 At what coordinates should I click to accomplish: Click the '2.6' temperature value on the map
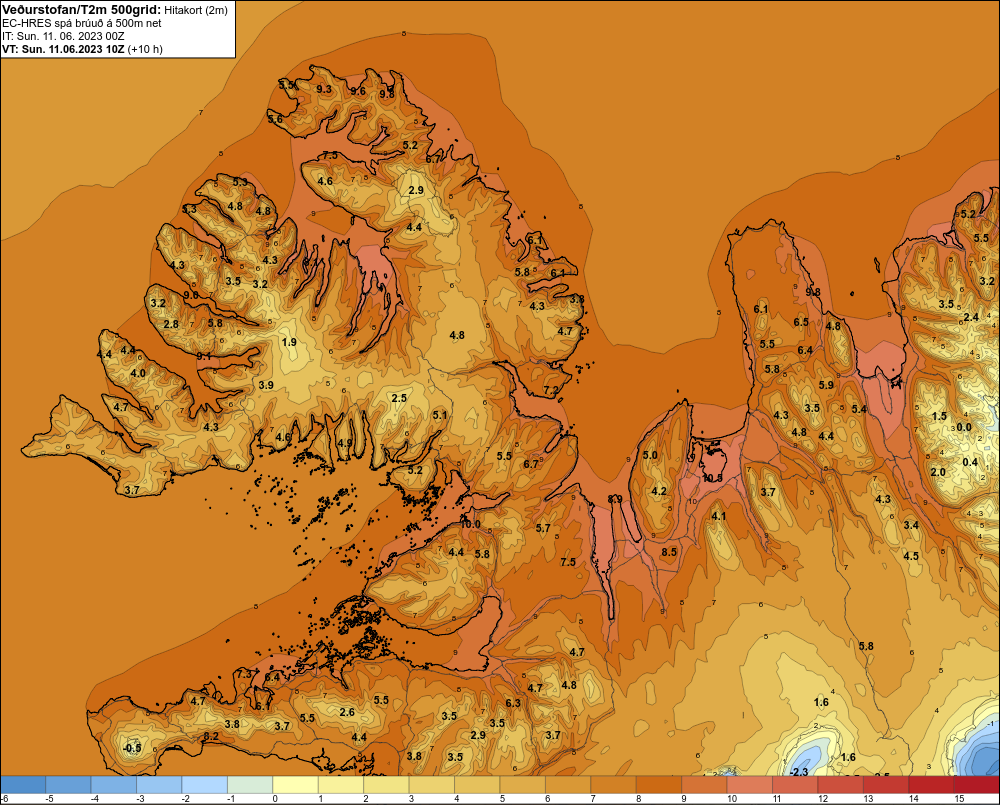click(x=347, y=713)
